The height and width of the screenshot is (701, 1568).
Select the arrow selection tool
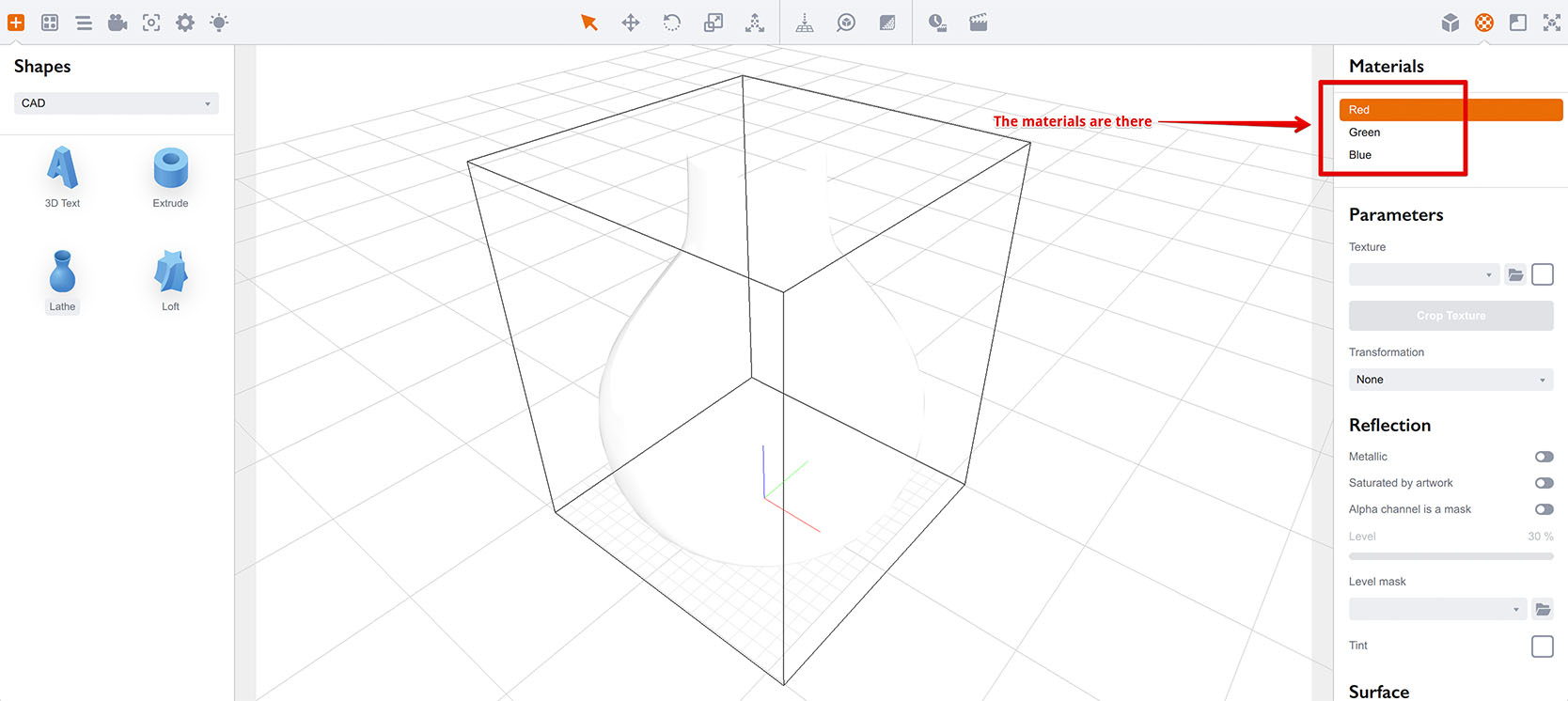(589, 23)
